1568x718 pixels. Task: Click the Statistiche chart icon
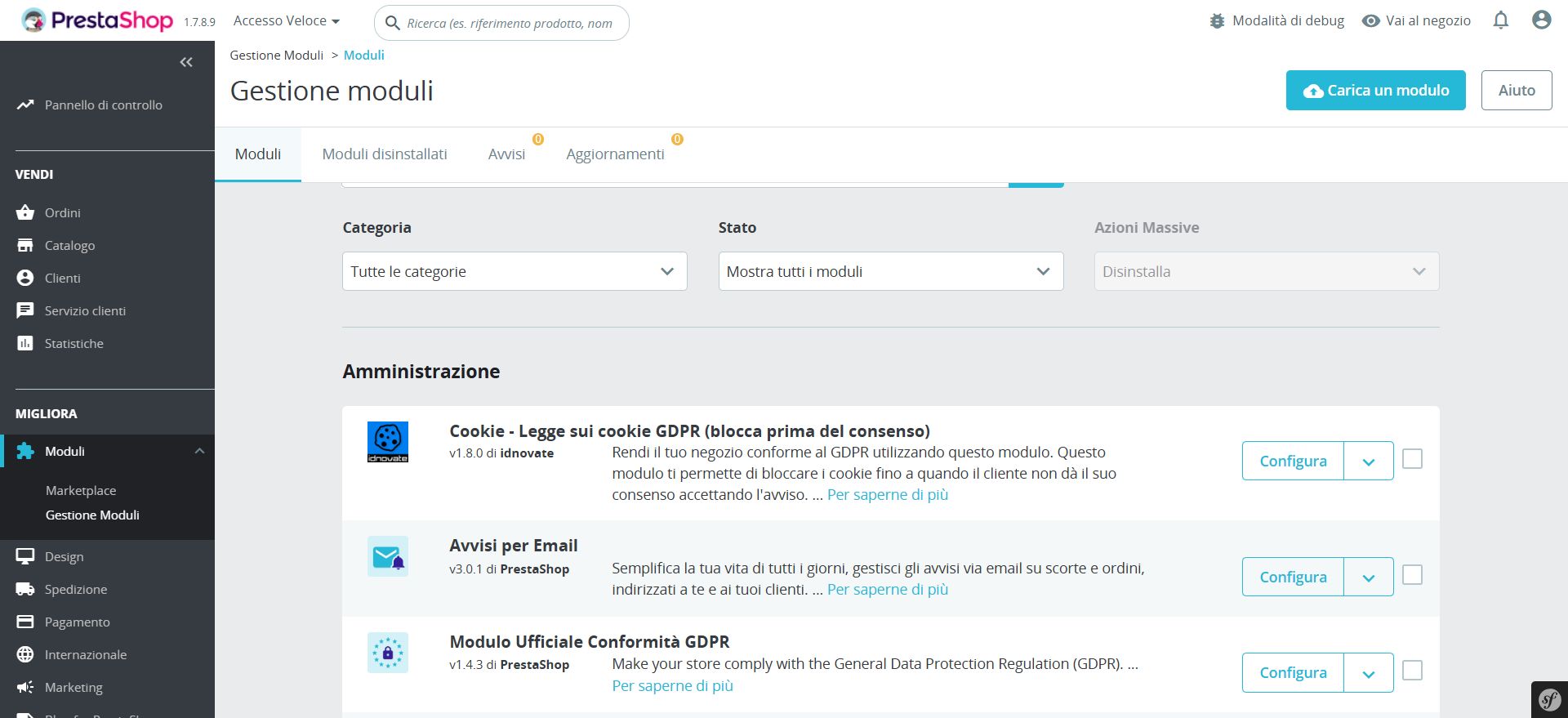coord(25,343)
